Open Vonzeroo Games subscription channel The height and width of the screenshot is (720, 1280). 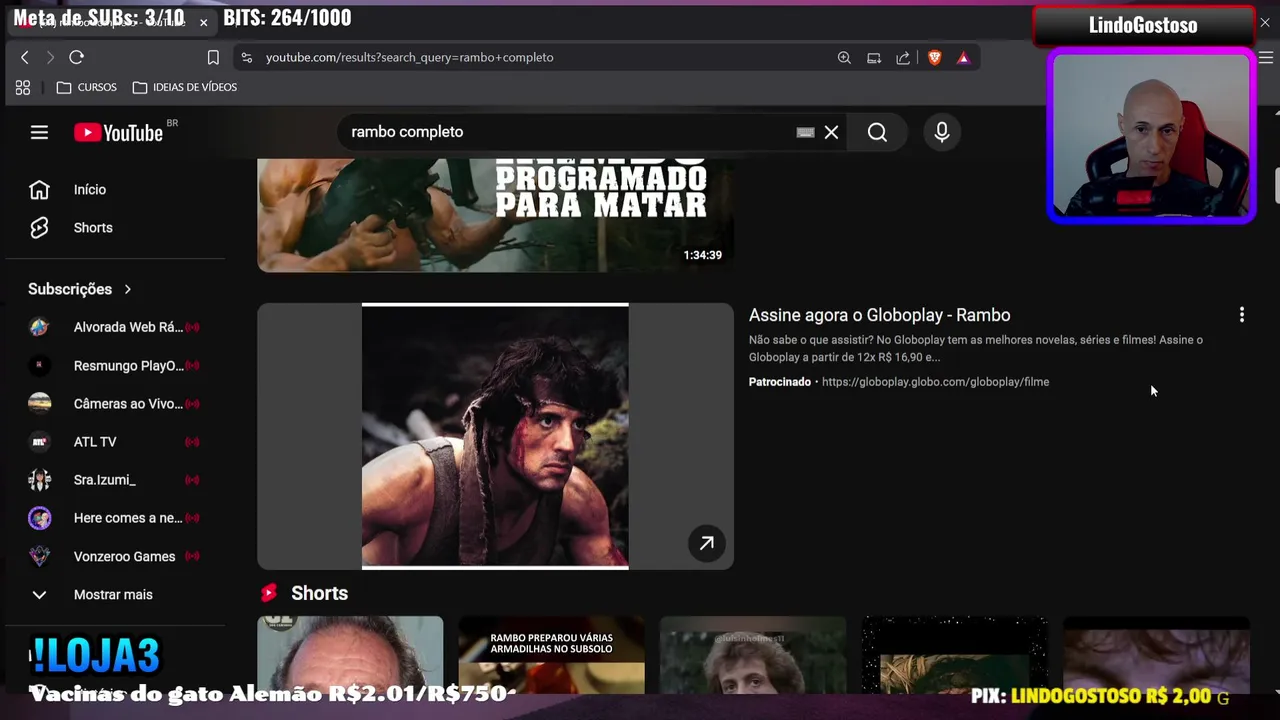tap(116, 556)
